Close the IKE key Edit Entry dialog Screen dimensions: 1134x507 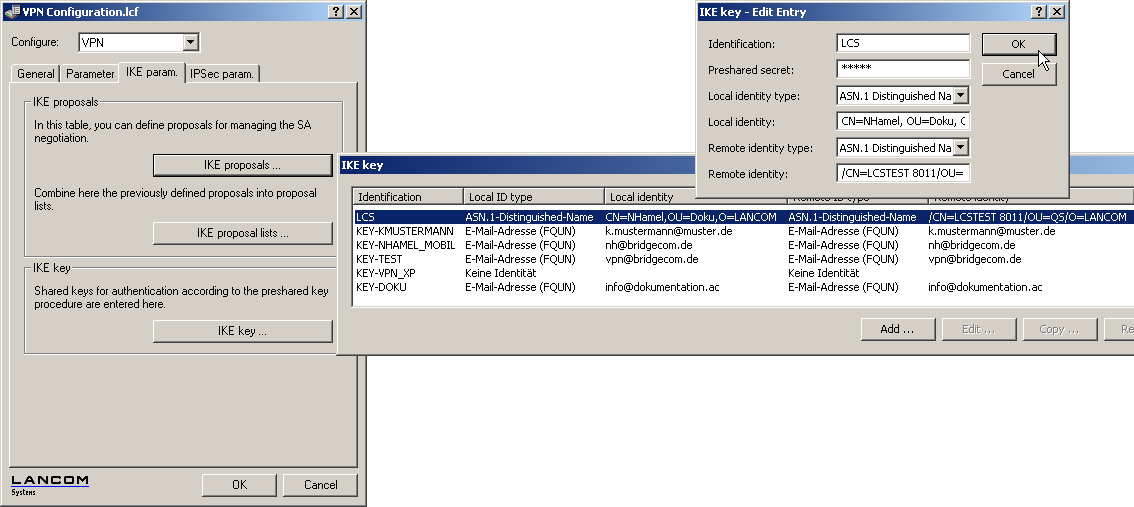tap(1056, 11)
